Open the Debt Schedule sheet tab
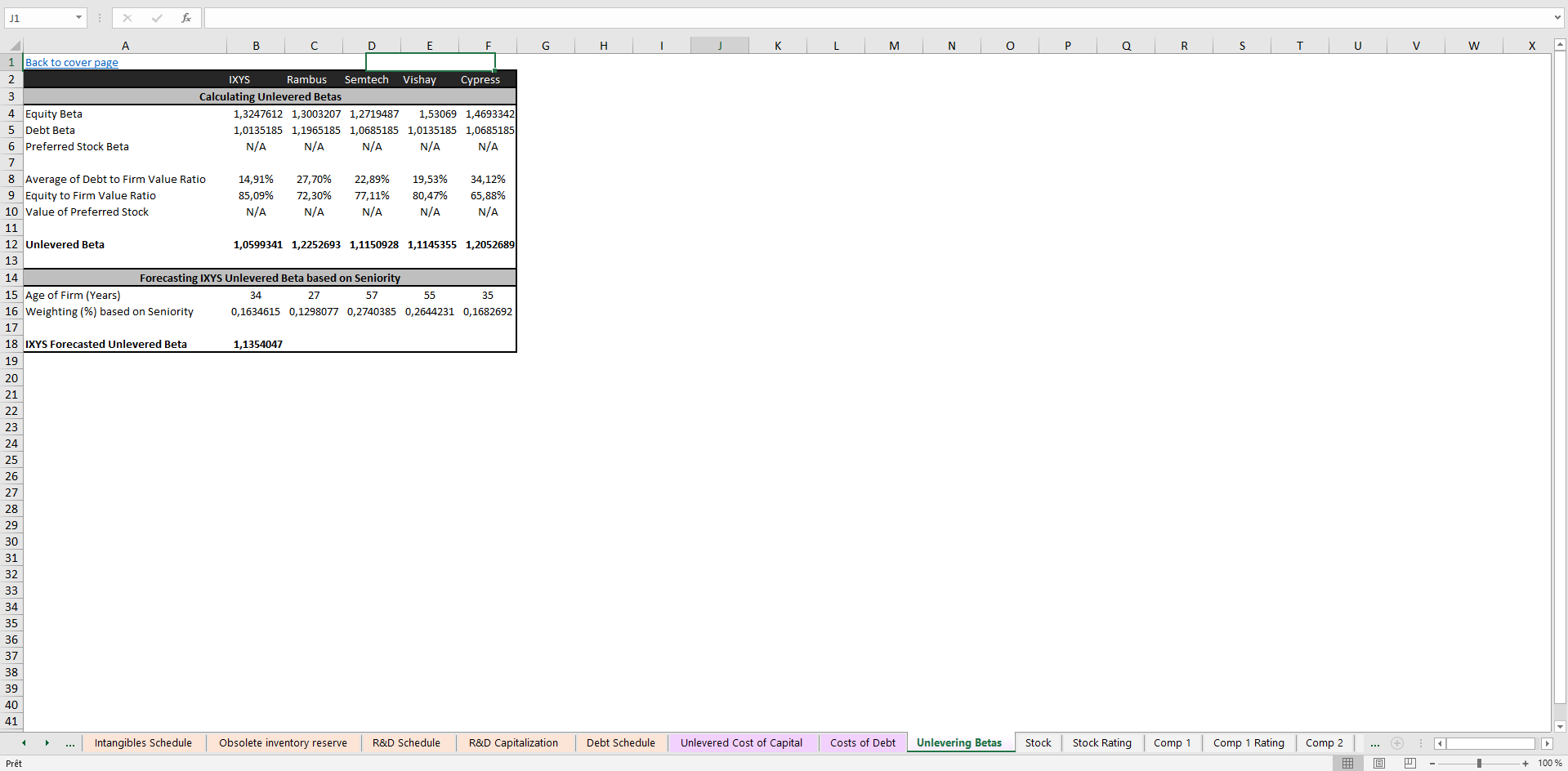The image size is (1568, 771). (621, 743)
